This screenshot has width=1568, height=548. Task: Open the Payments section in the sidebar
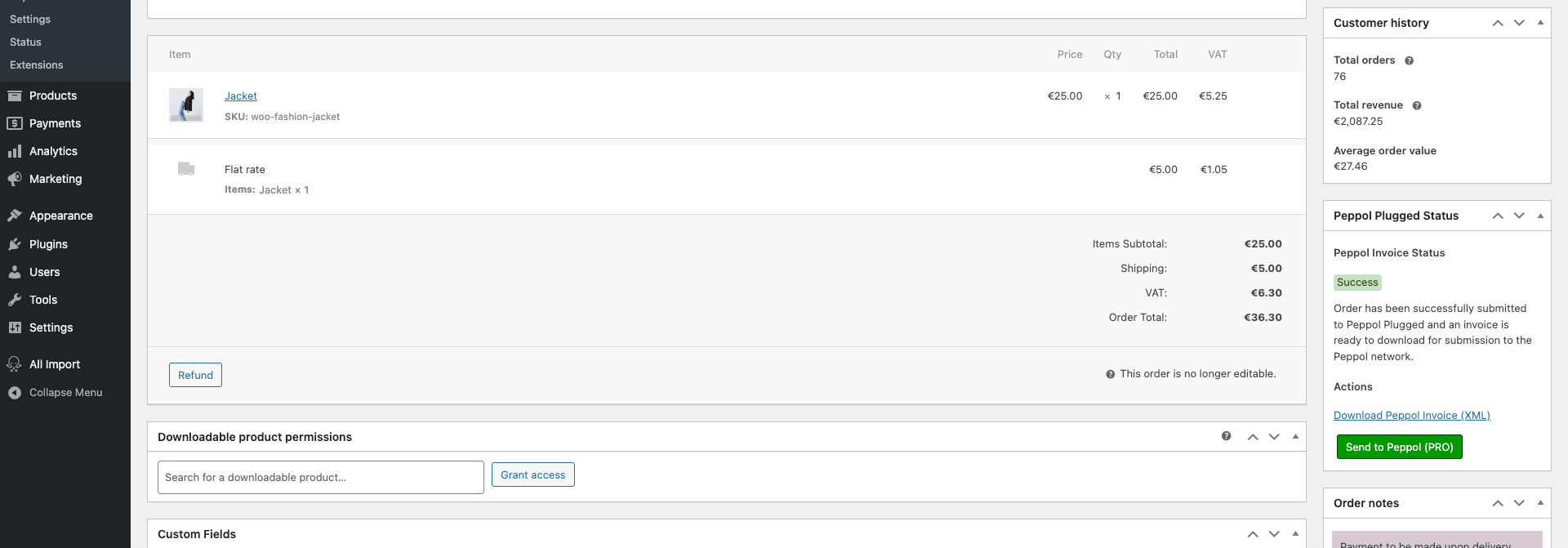coord(54,123)
